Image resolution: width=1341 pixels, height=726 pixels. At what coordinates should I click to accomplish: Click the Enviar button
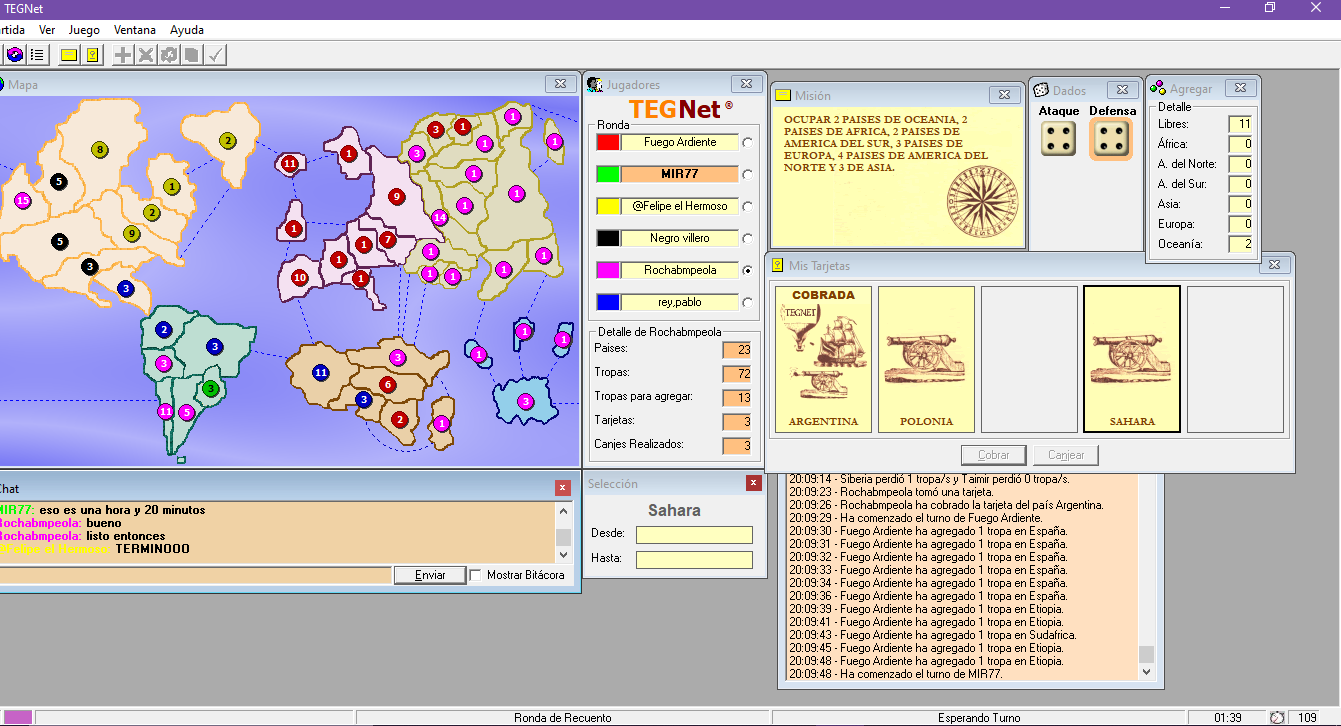click(429, 575)
